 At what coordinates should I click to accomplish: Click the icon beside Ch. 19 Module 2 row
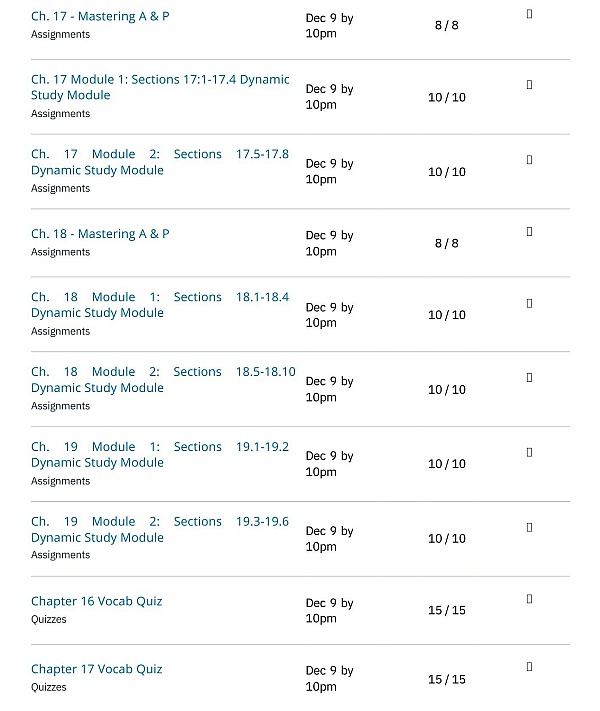(x=529, y=527)
